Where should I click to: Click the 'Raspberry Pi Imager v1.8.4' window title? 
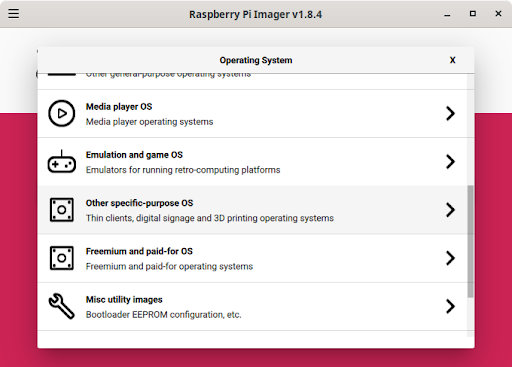[x=256, y=15]
